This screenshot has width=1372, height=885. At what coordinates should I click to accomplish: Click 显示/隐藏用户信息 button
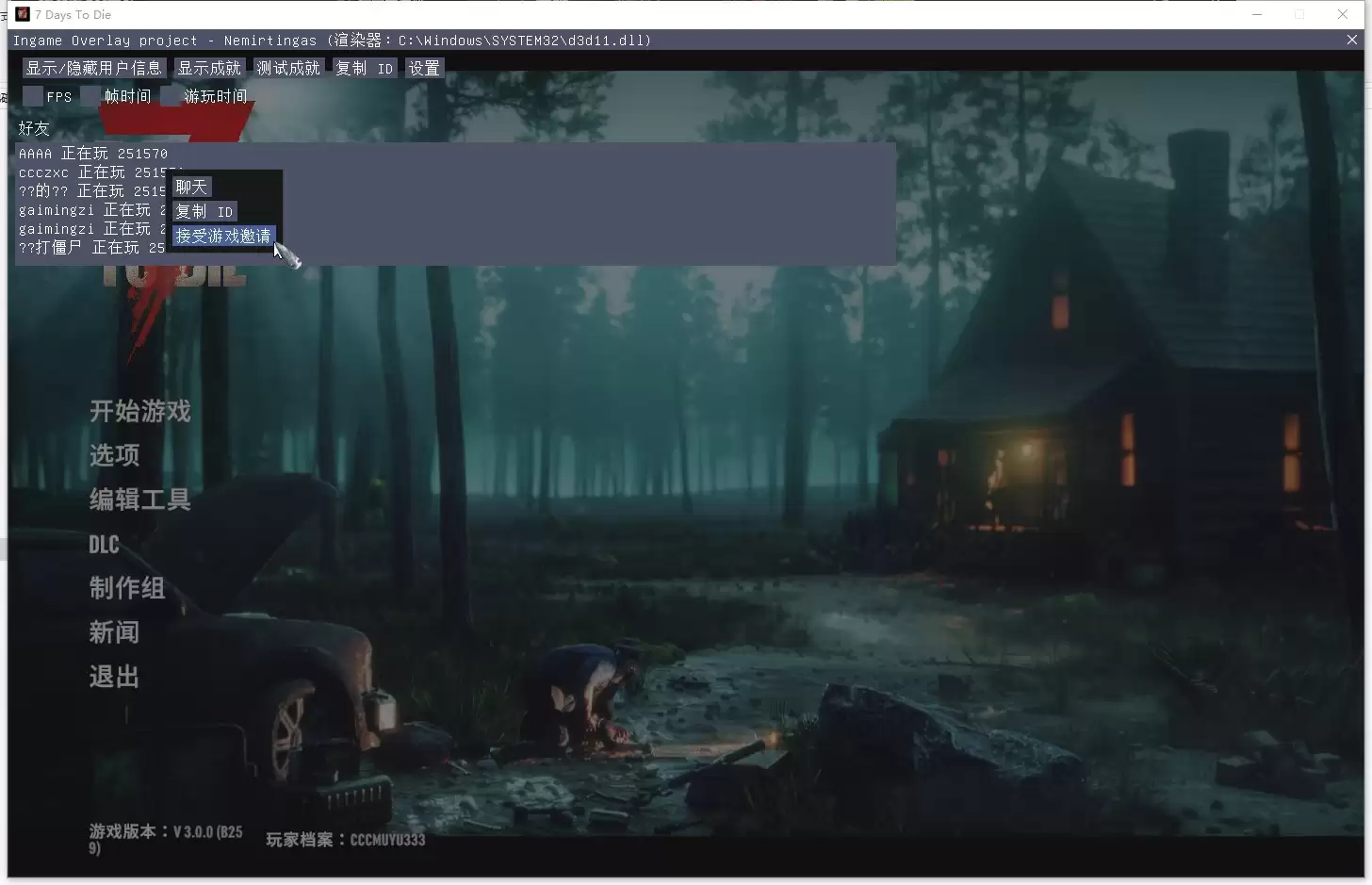tap(94, 68)
